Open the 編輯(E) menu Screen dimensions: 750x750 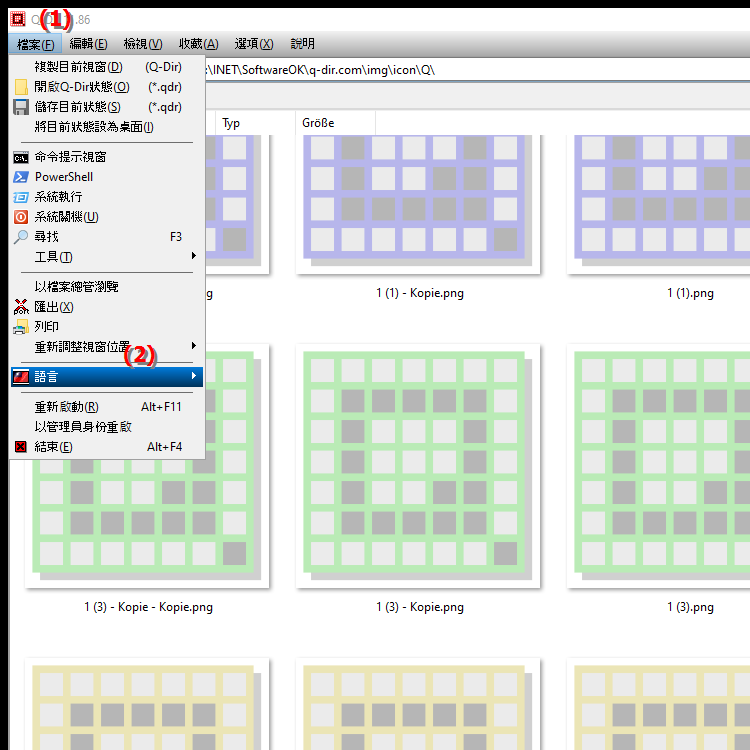pyautogui.click(x=88, y=44)
